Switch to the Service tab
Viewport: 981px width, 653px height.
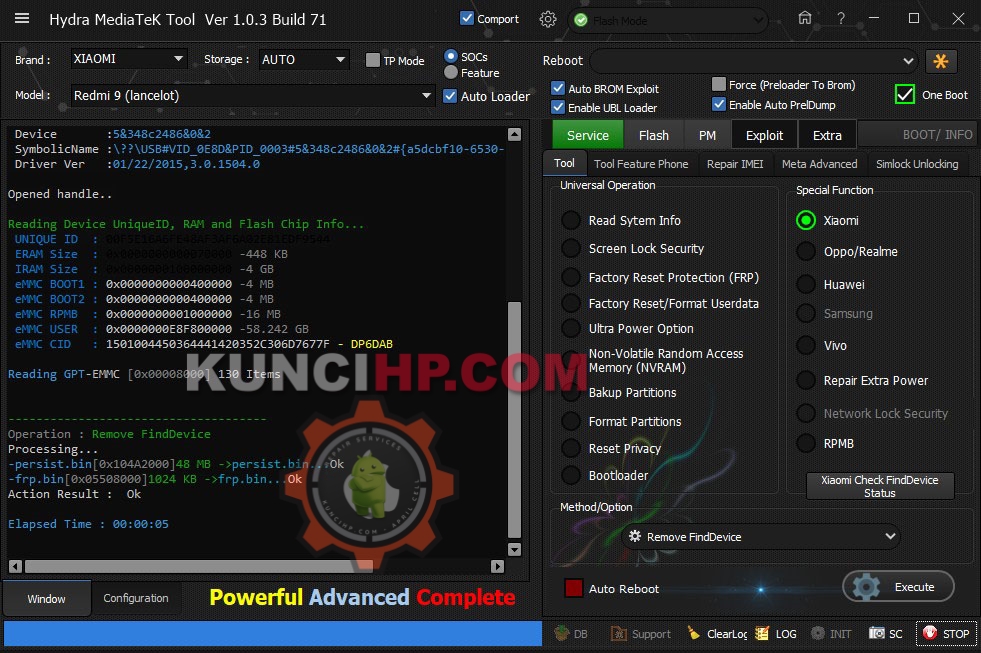(x=587, y=135)
